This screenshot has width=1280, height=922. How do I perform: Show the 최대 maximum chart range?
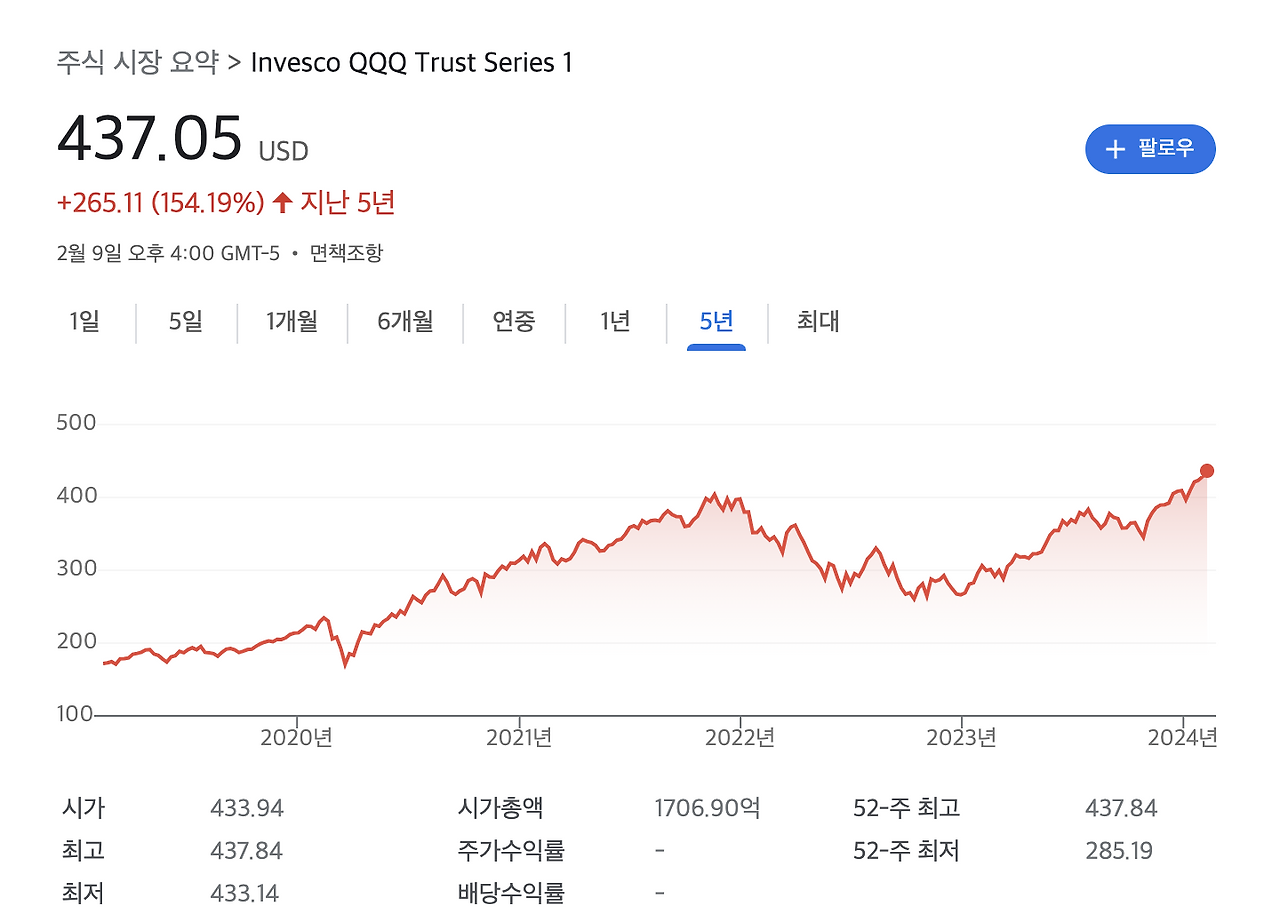click(818, 322)
